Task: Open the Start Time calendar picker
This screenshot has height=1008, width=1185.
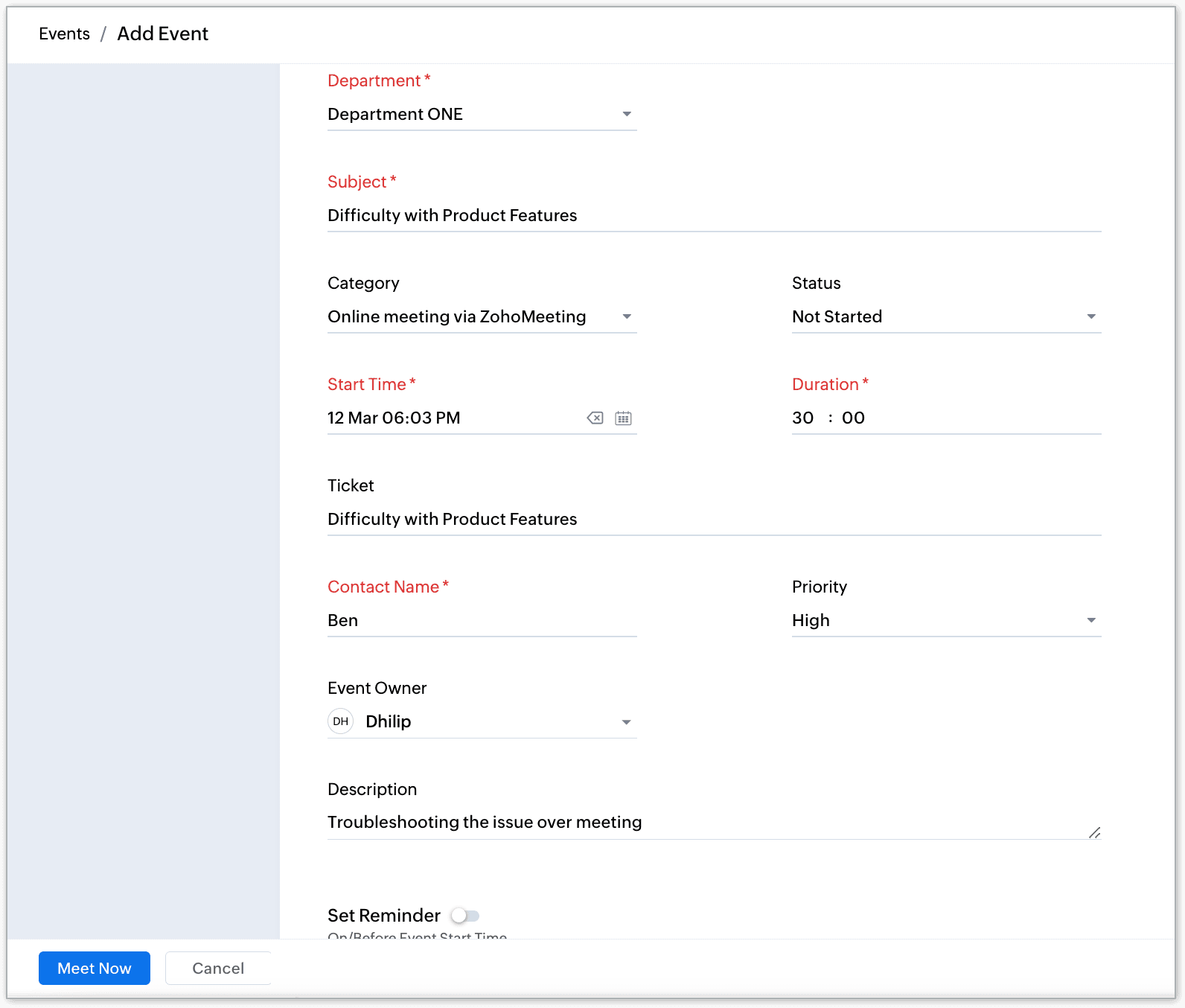Action: [623, 418]
